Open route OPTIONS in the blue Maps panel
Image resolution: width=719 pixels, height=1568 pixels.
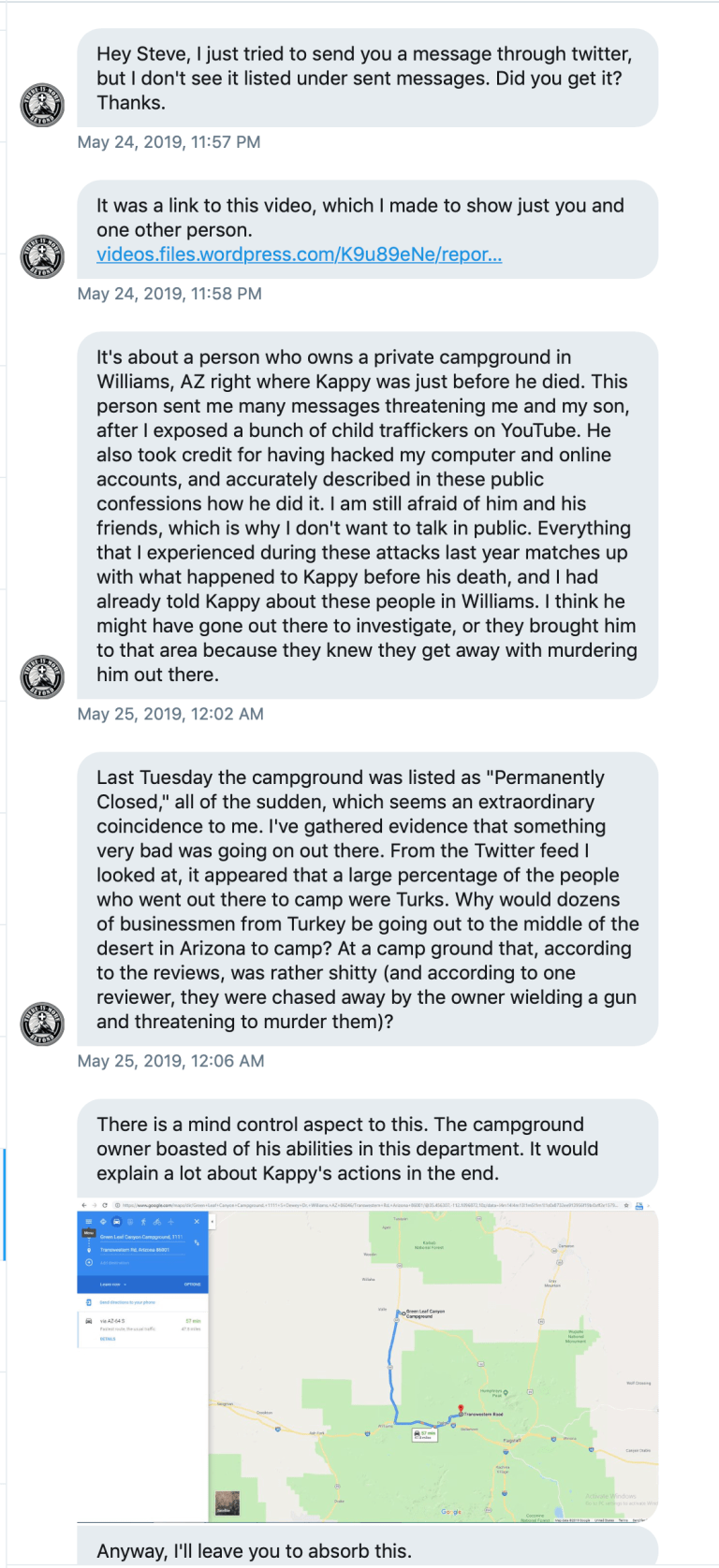coord(192,1285)
